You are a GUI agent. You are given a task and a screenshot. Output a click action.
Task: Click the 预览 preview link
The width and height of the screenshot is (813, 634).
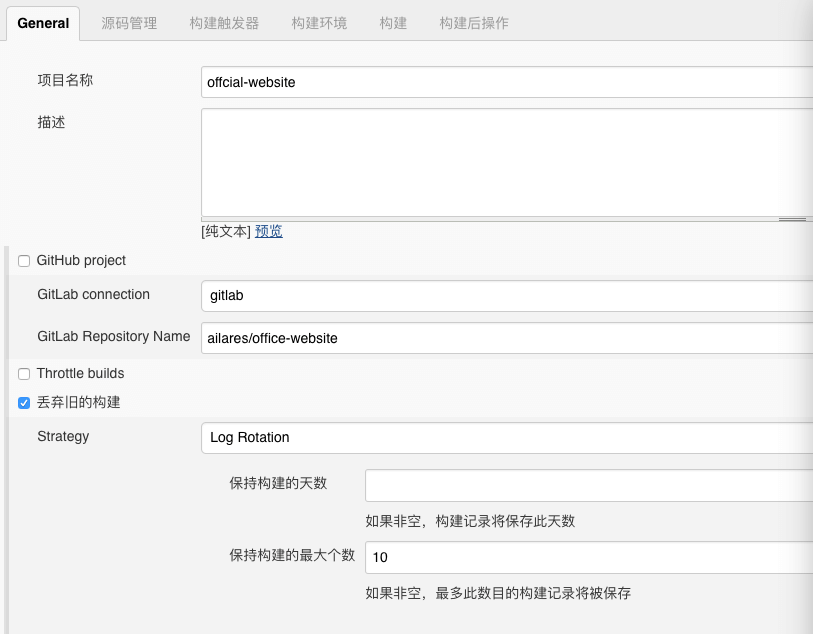point(269,231)
